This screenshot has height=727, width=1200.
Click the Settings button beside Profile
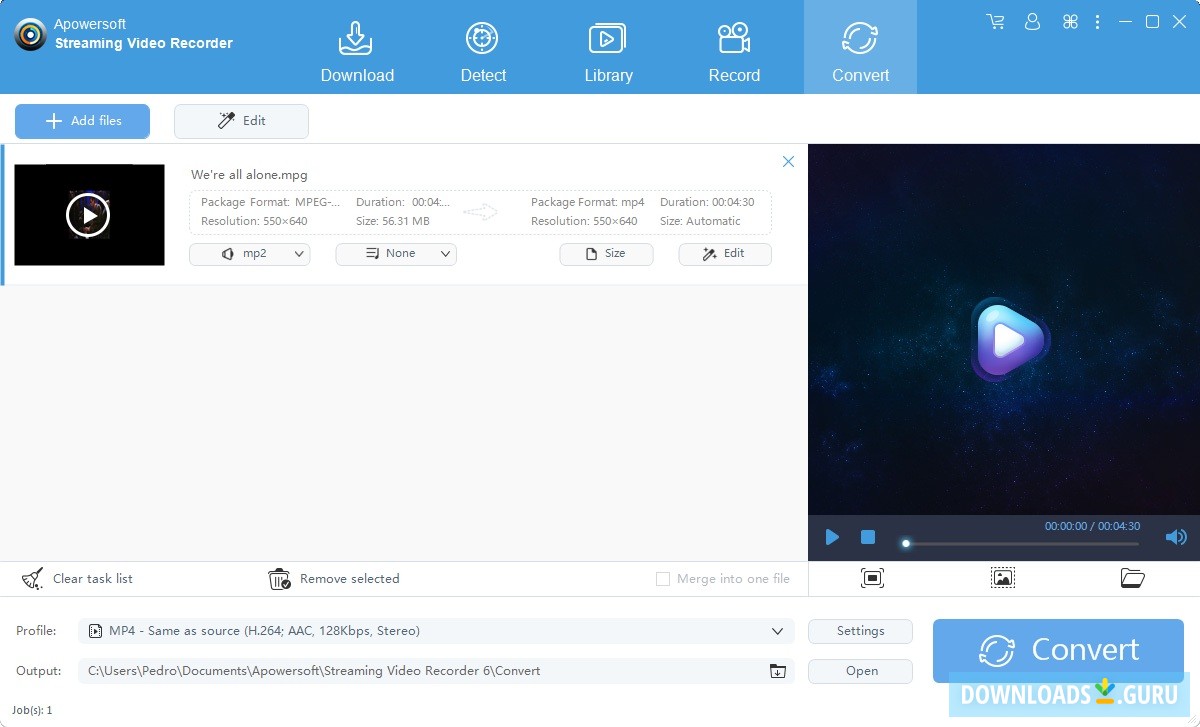860,631
